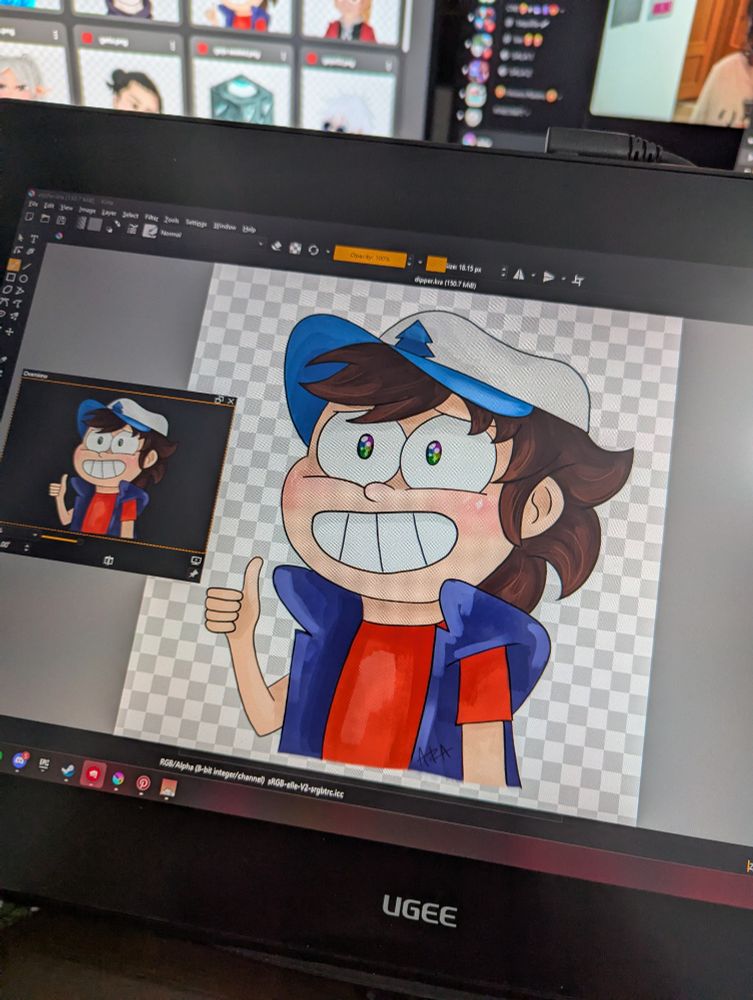The image size is (753, 1000).
Task: Click the reload original preset icon
Action: coord(313,250)
